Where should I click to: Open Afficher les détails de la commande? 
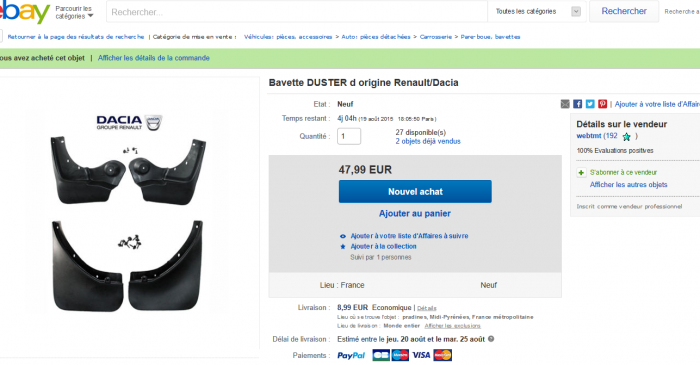[154, 58]
